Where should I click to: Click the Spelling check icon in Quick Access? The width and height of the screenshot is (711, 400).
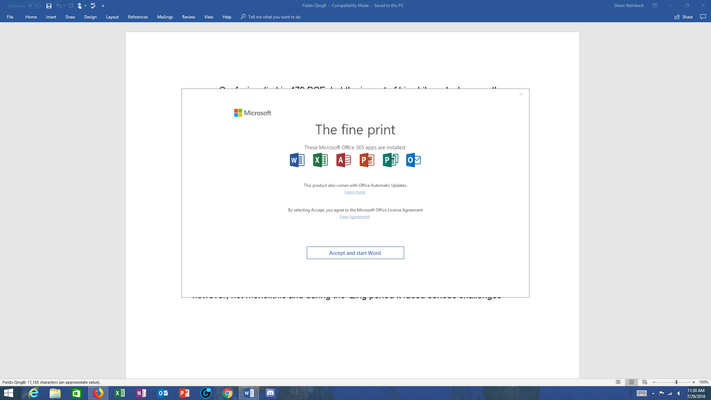pos(93,6)
